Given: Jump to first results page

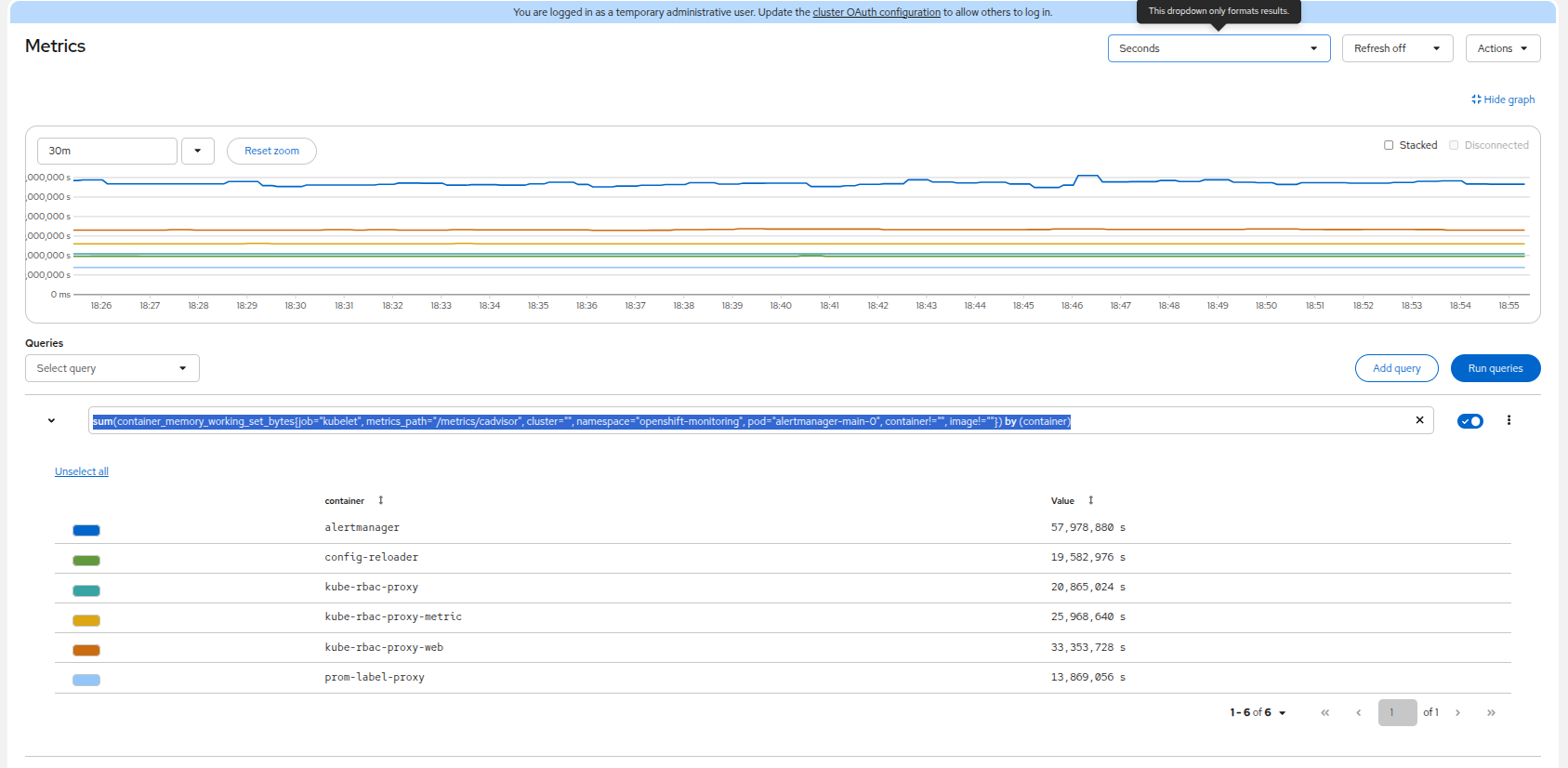Looking at the screenshot, I should [1324, 712].
